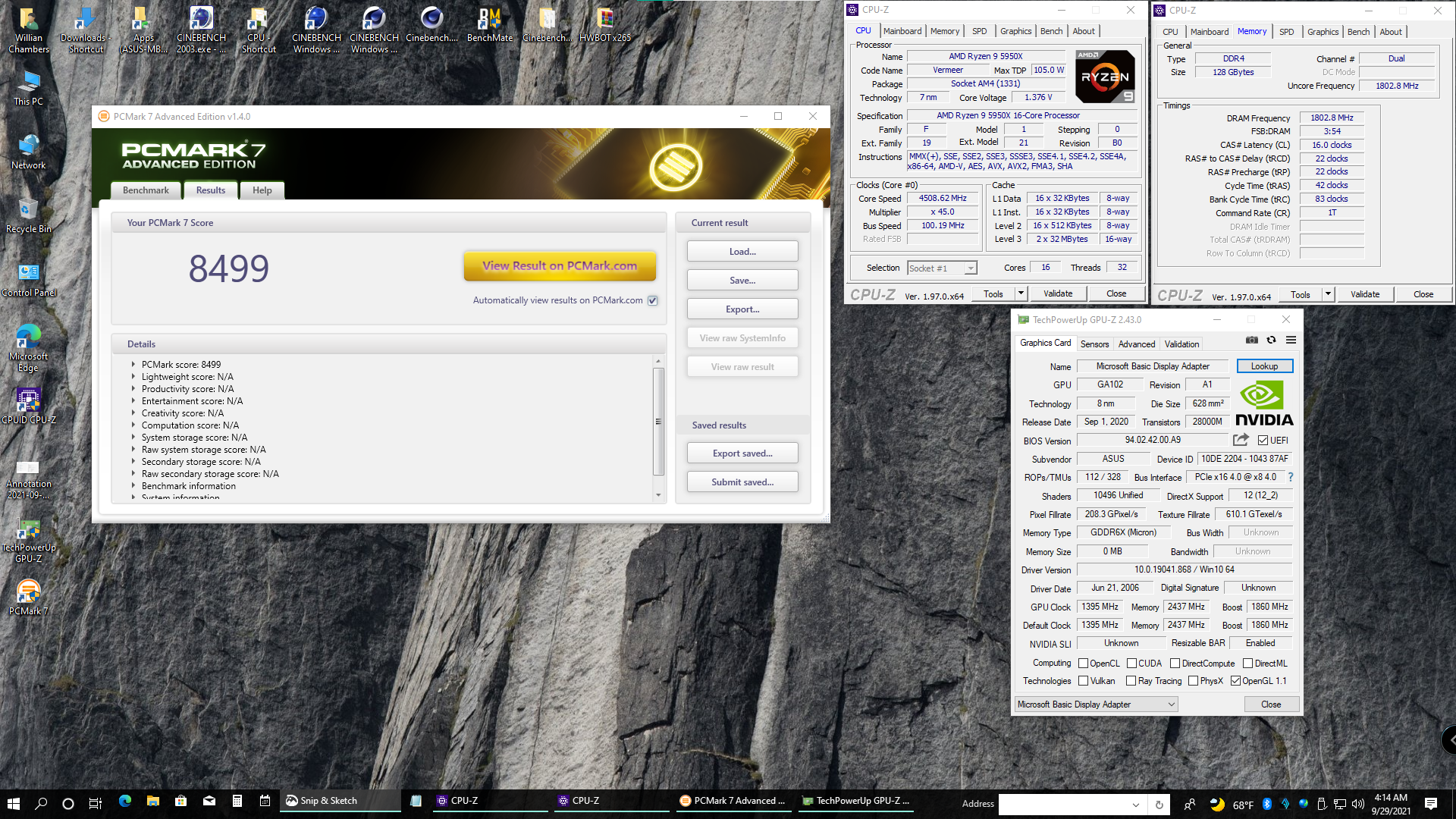The width and height of the screenshot is (1456, 819).
Task: Switch to PCMark Benchmark tab
Action: click(x=146, y=190)
